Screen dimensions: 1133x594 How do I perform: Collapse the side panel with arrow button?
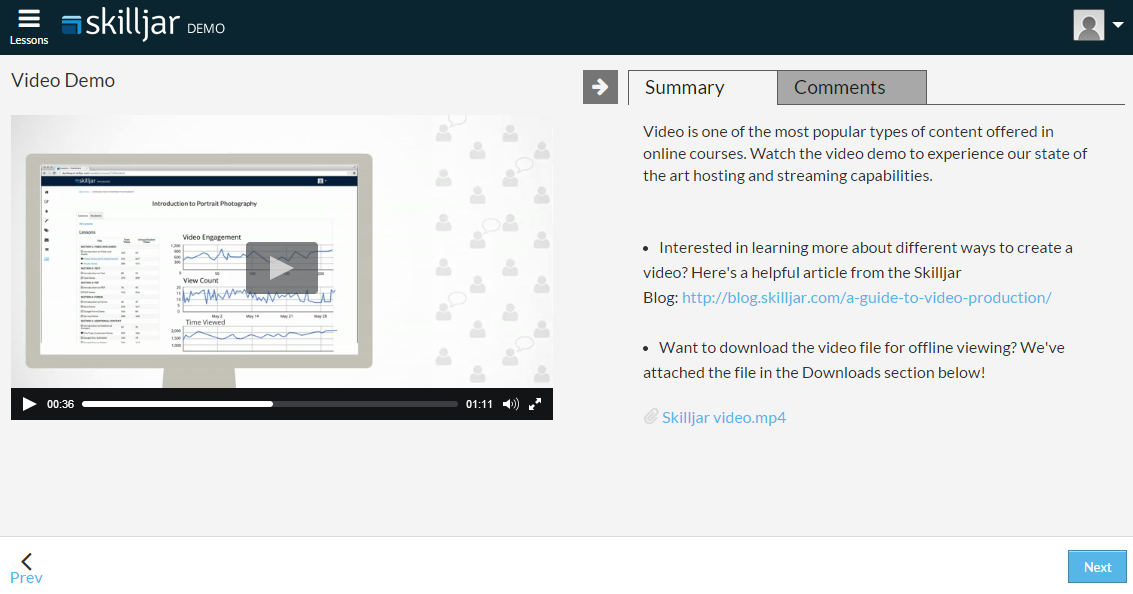600,87
